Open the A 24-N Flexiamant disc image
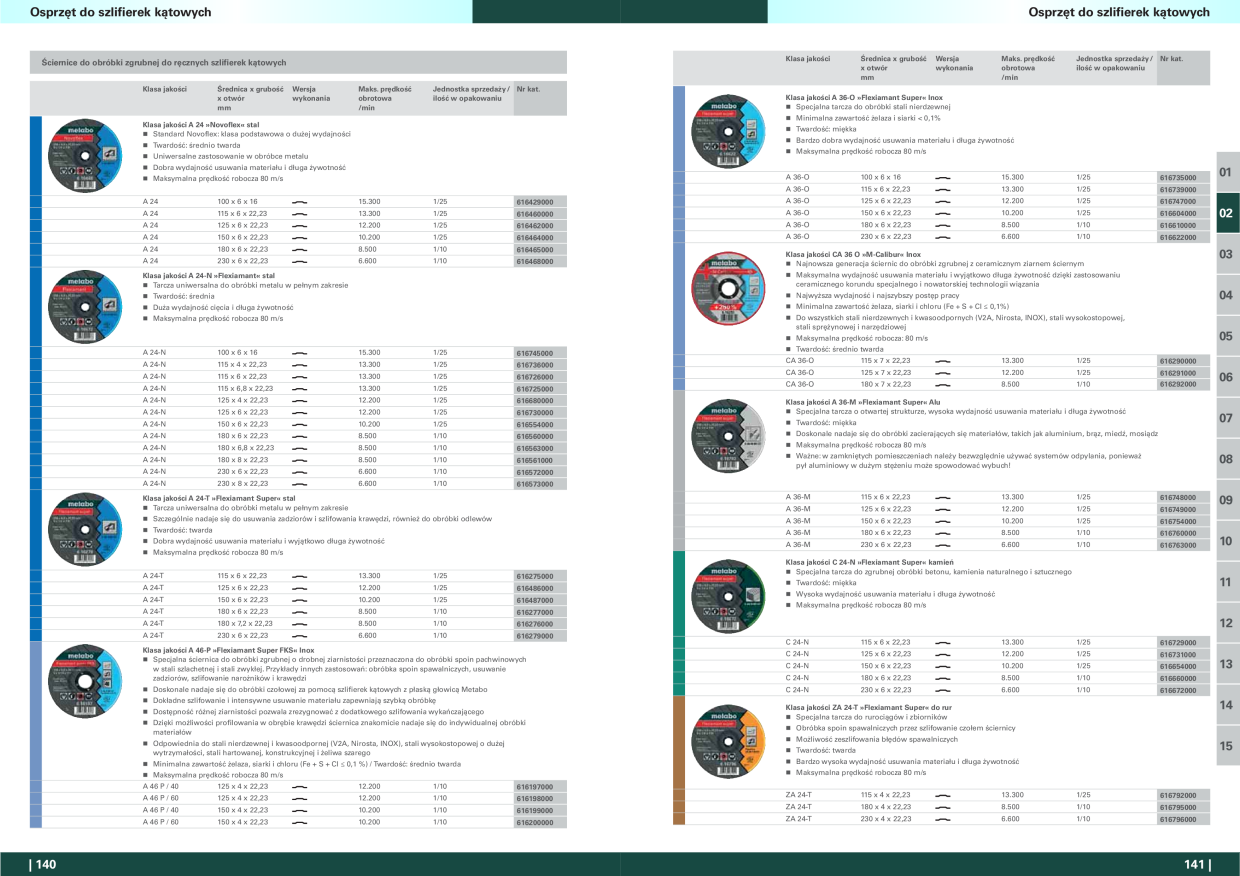The width and height of the screenshot is (1240, 876). (x=83, y=306)
